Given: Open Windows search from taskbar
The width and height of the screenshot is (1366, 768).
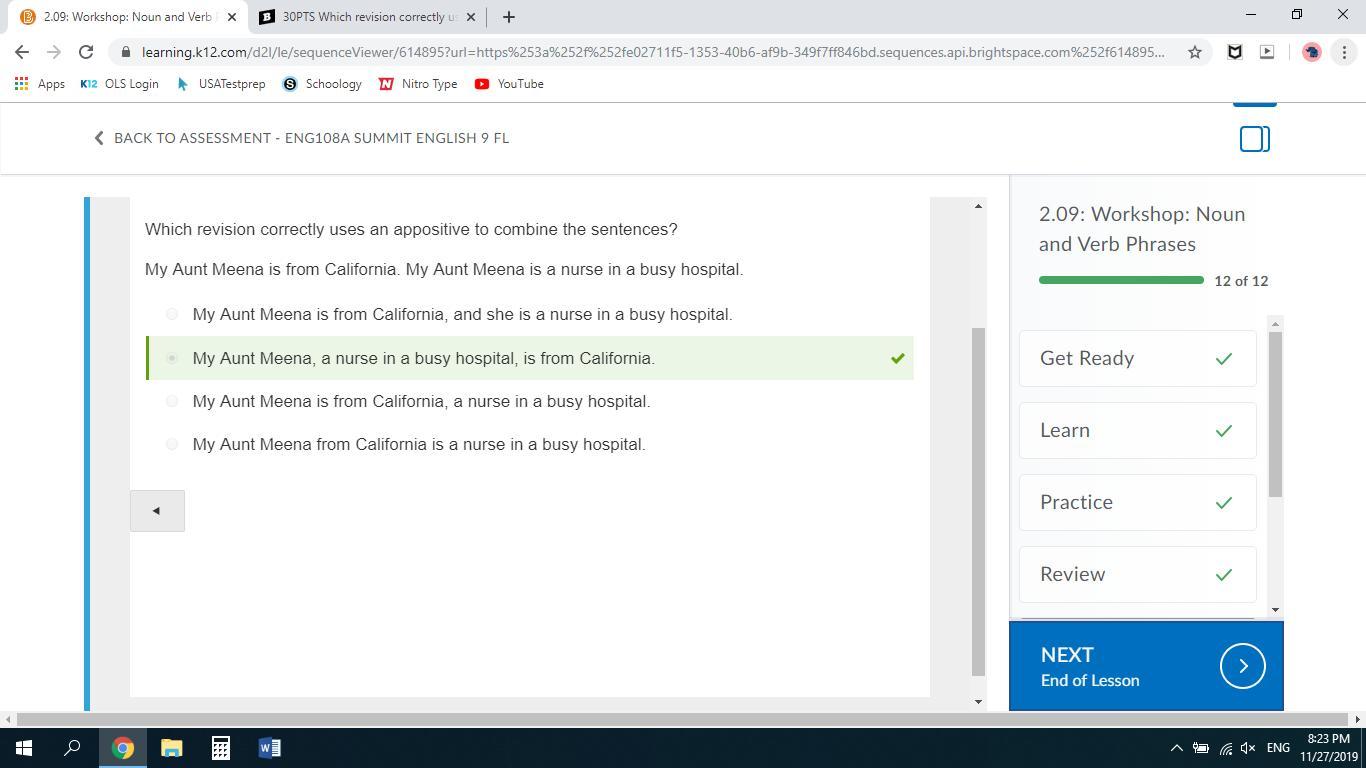Looking at the screenshot, I should 73,748.
